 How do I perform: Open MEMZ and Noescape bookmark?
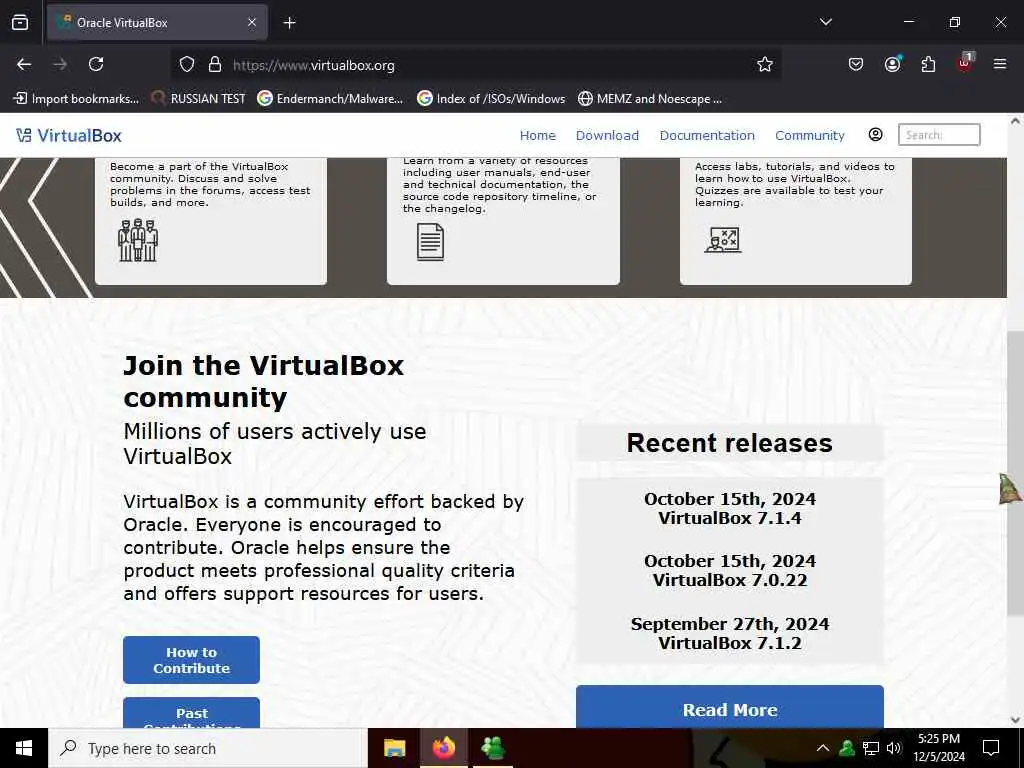coord(650,99)
